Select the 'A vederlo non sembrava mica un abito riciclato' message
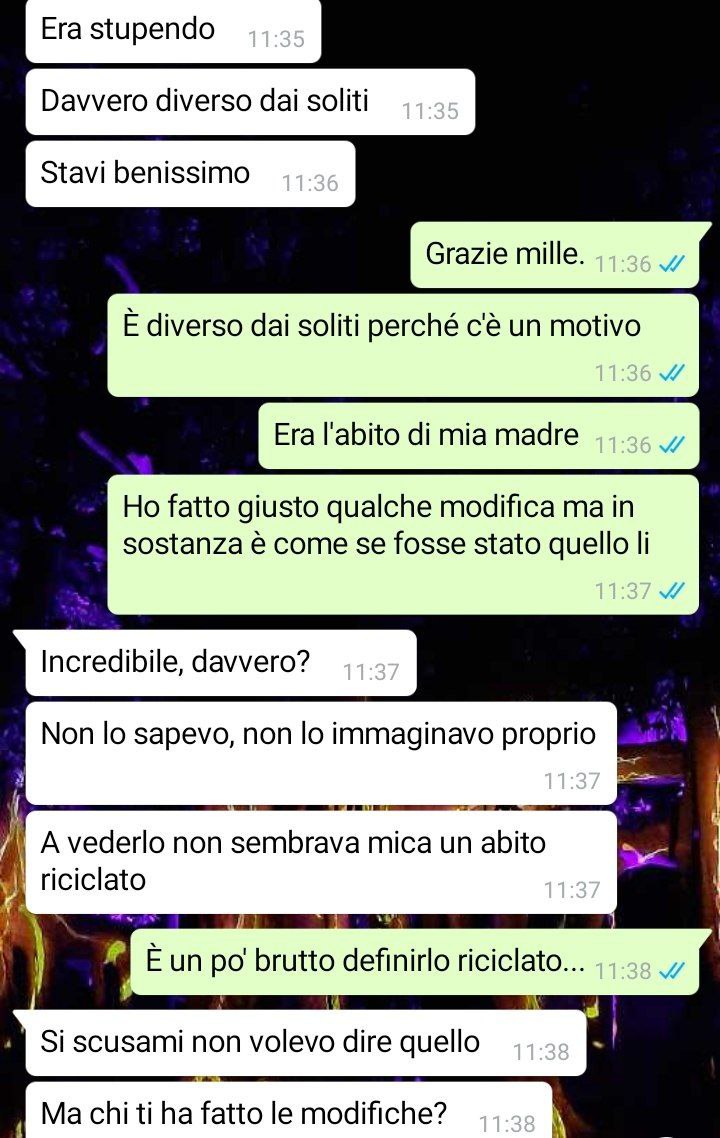 (x=321, y=862)
